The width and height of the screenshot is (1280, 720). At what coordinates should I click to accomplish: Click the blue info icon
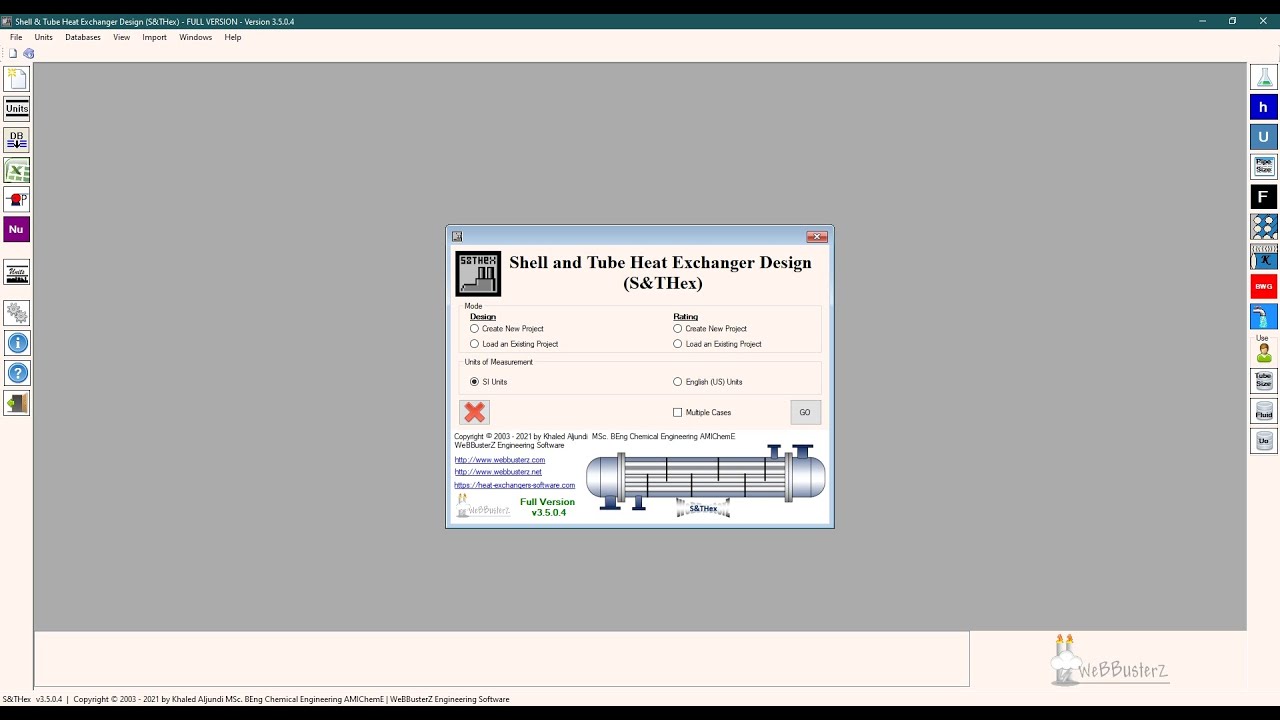(x=17, y=343)
